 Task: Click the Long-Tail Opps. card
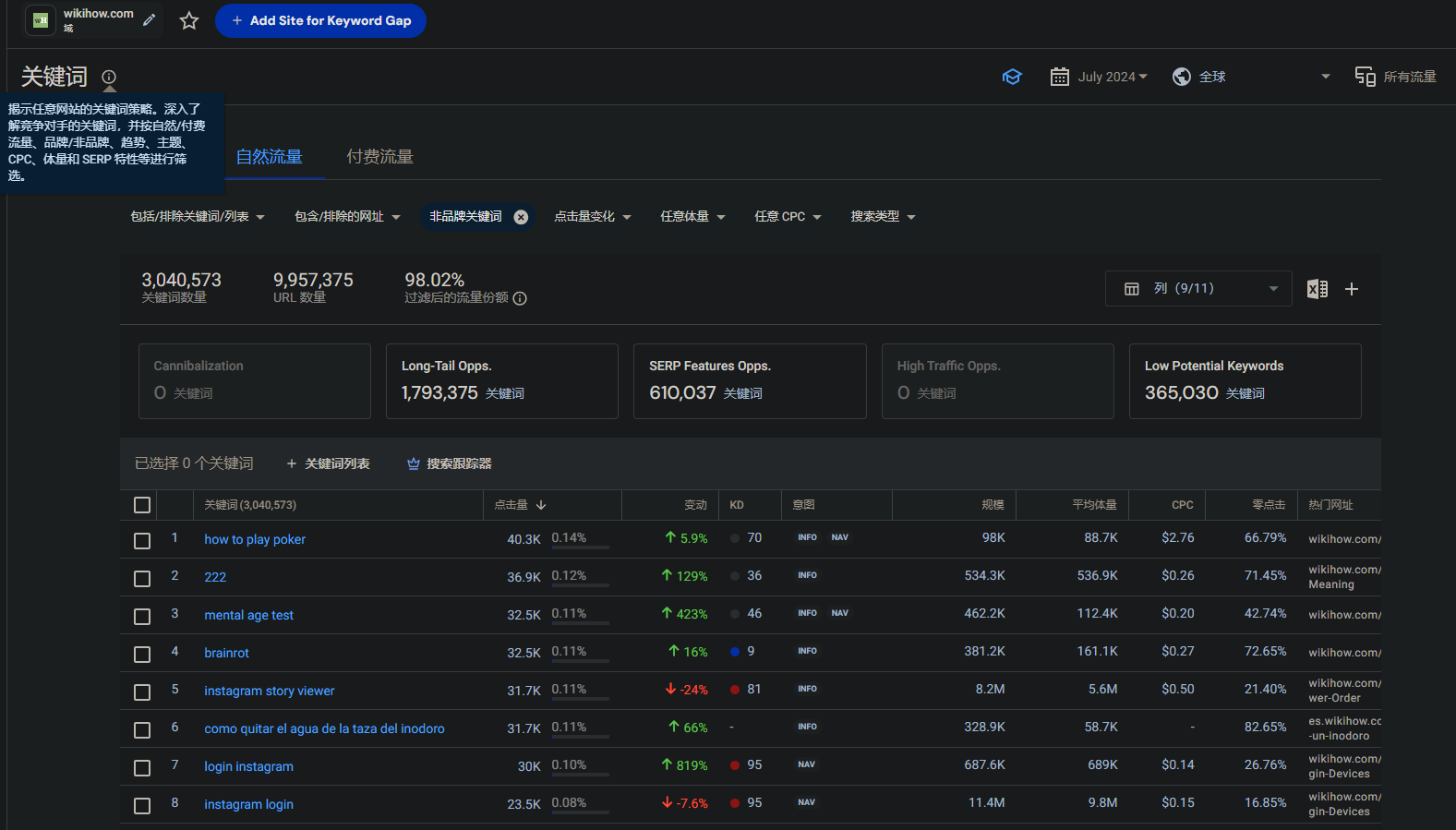[501, 380]
